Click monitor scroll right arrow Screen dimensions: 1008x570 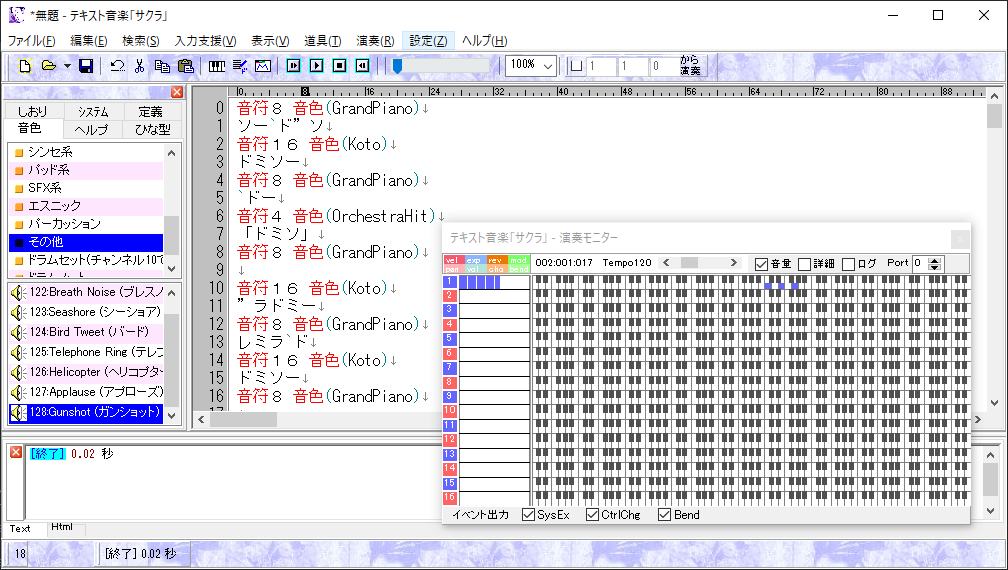pyautogui.click(x=734, y=262)
